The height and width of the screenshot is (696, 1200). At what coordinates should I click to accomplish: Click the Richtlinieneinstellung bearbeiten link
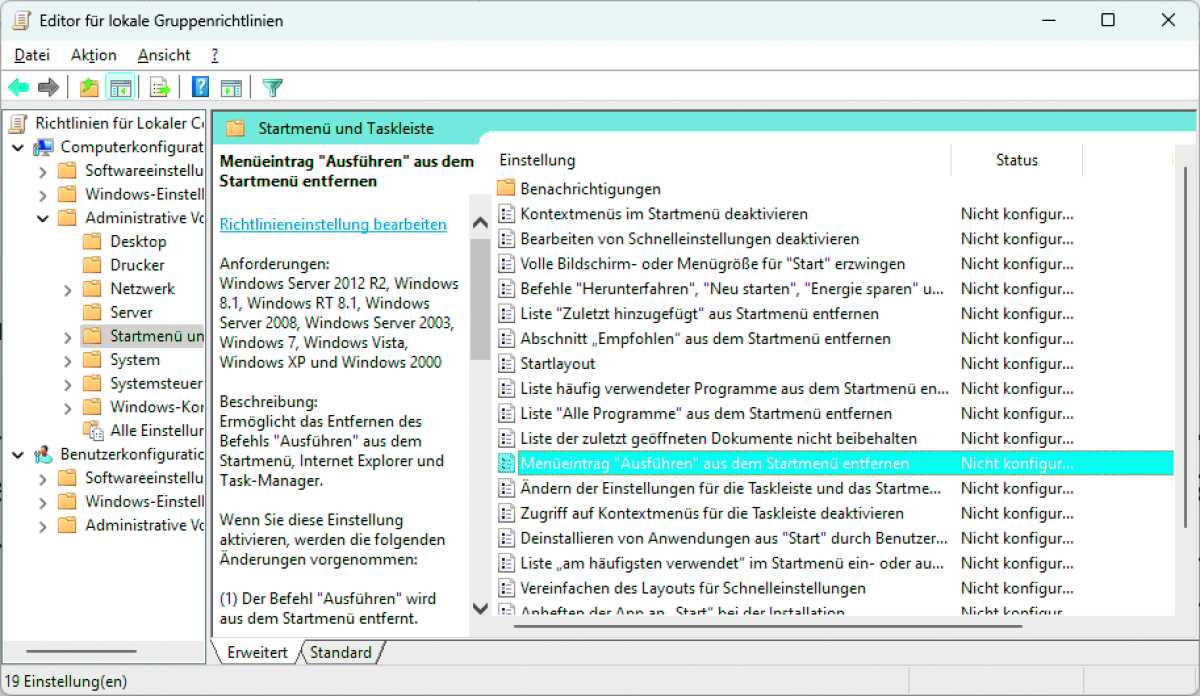333,224
